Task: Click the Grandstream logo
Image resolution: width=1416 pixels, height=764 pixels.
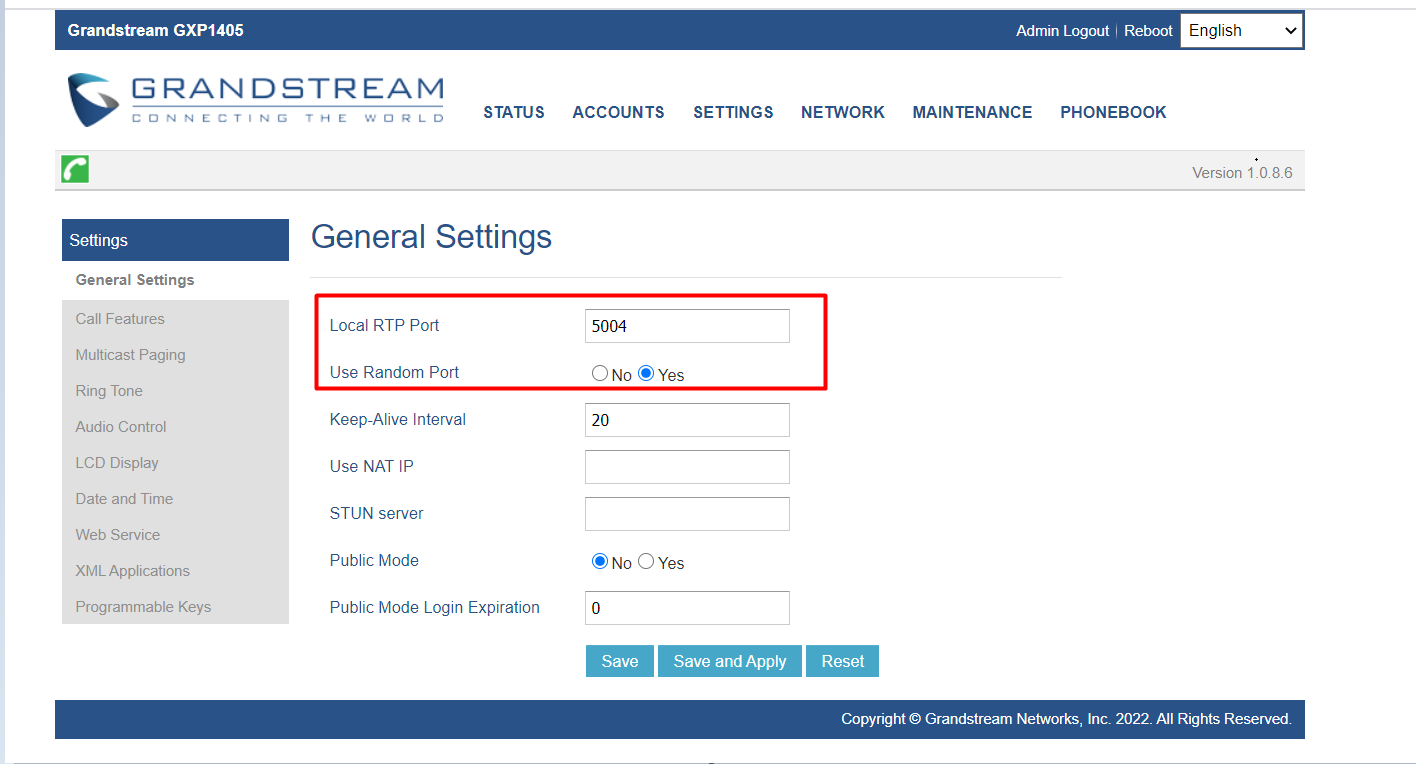Action: [x=256, y=100]
